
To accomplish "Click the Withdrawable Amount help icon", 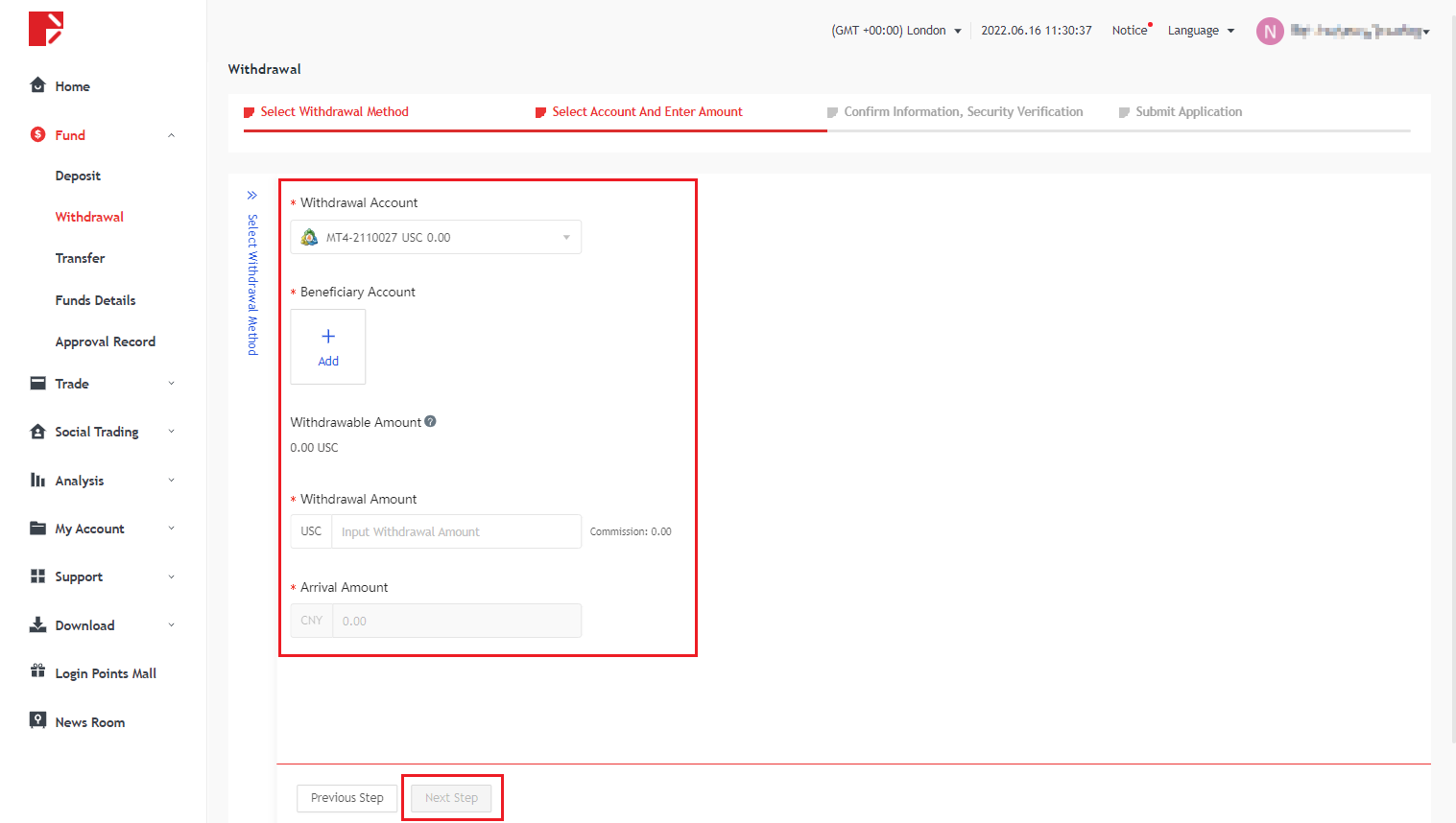I will coord(430,421).
